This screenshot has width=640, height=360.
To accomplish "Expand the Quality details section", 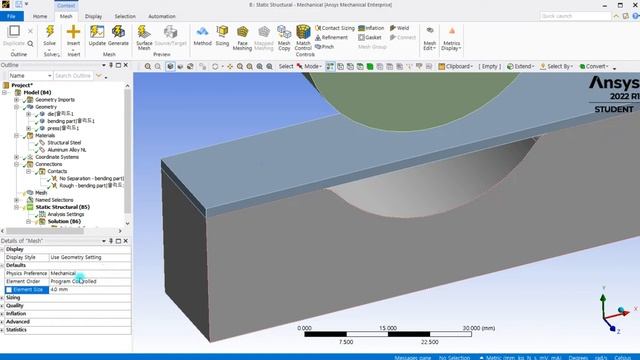I will click(2, 306).
